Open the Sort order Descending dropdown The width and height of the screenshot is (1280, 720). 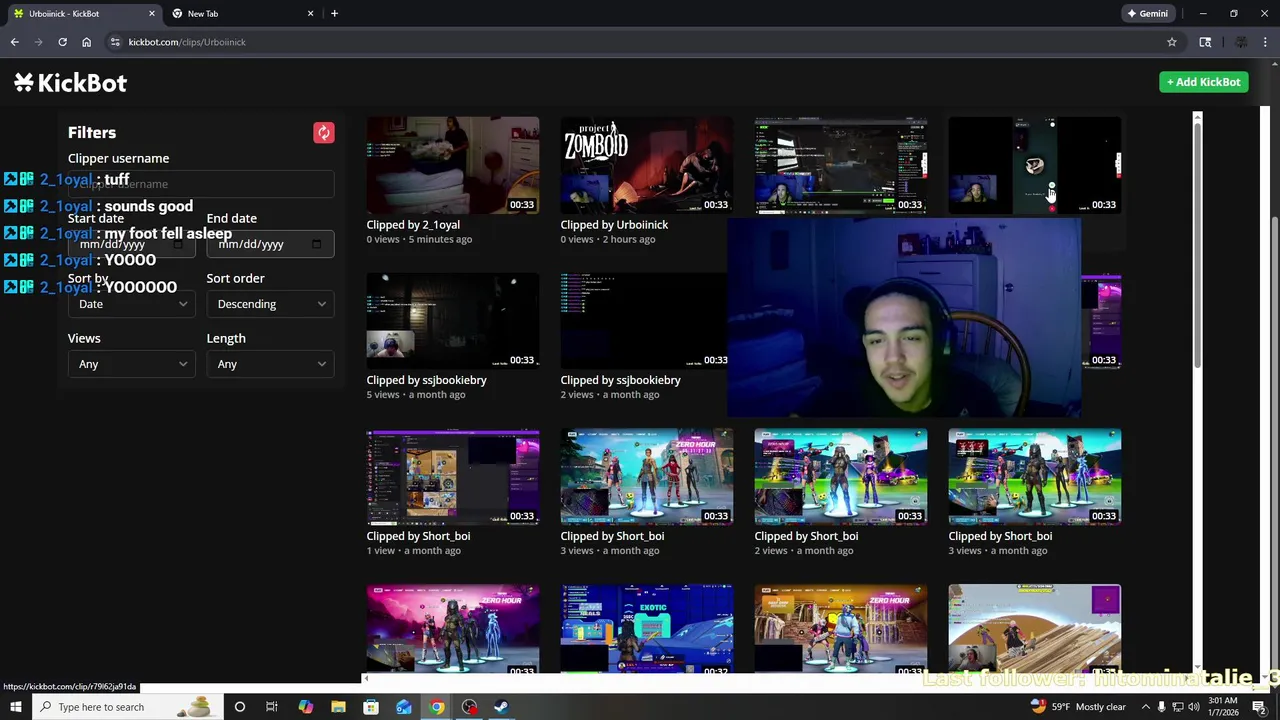[270, 304]
